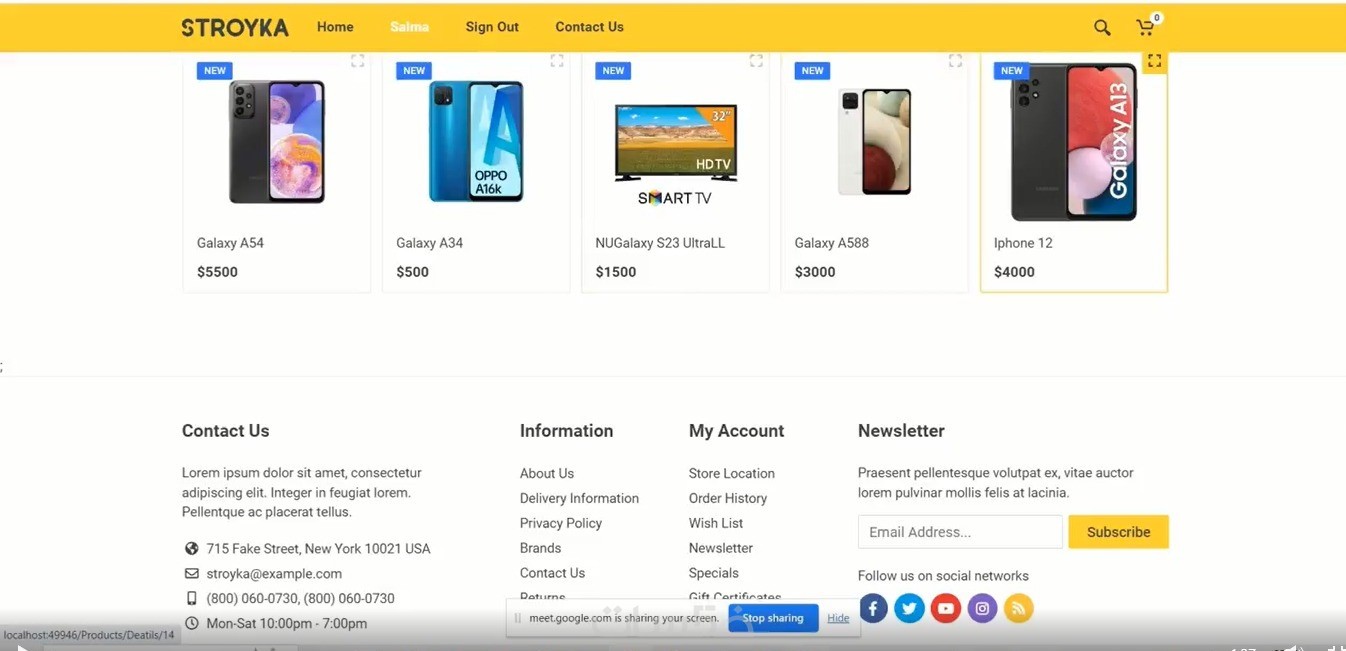
Task: Click the Facebook social icon
Action: [873, 608]
